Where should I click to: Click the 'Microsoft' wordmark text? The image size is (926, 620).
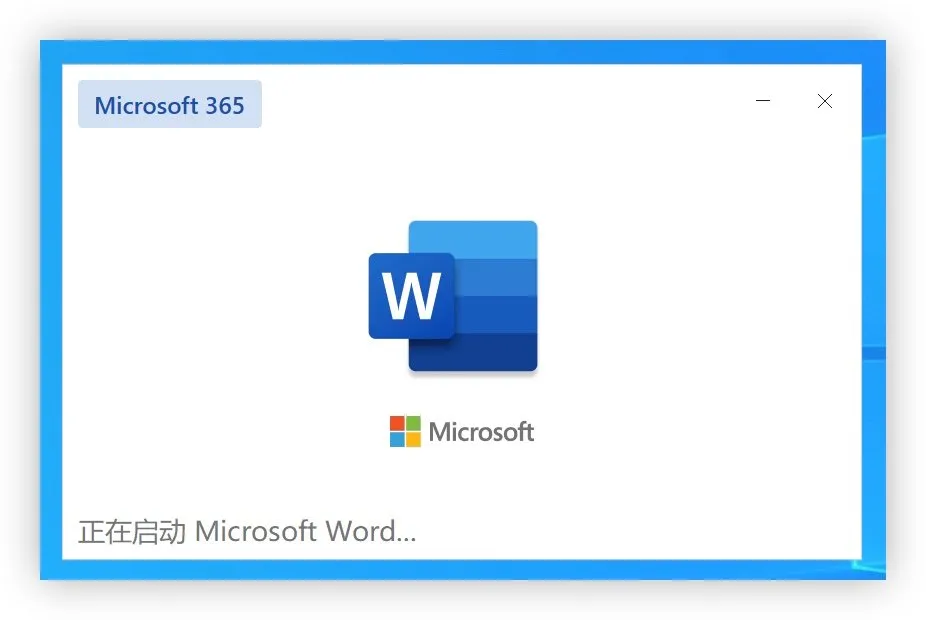point(481,432)
